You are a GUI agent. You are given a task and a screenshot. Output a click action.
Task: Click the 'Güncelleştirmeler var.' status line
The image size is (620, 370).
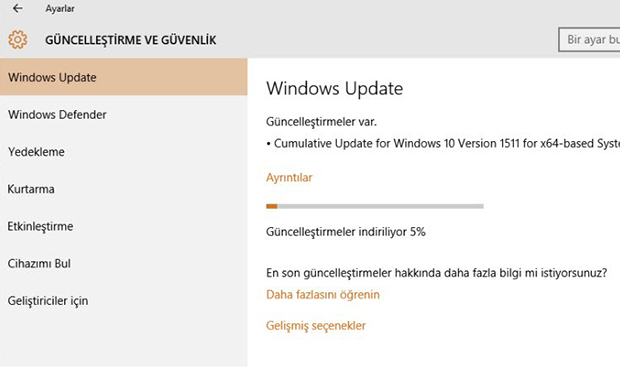click(x=321, y=122)
